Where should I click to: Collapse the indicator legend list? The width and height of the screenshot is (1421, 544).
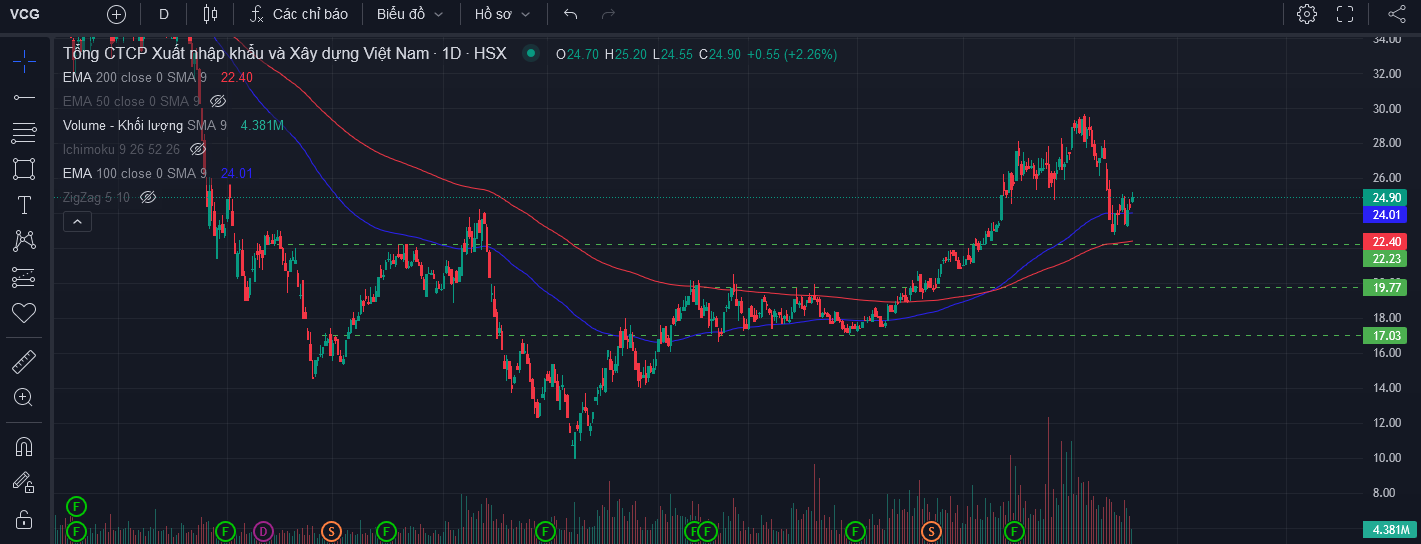(77, 221)
